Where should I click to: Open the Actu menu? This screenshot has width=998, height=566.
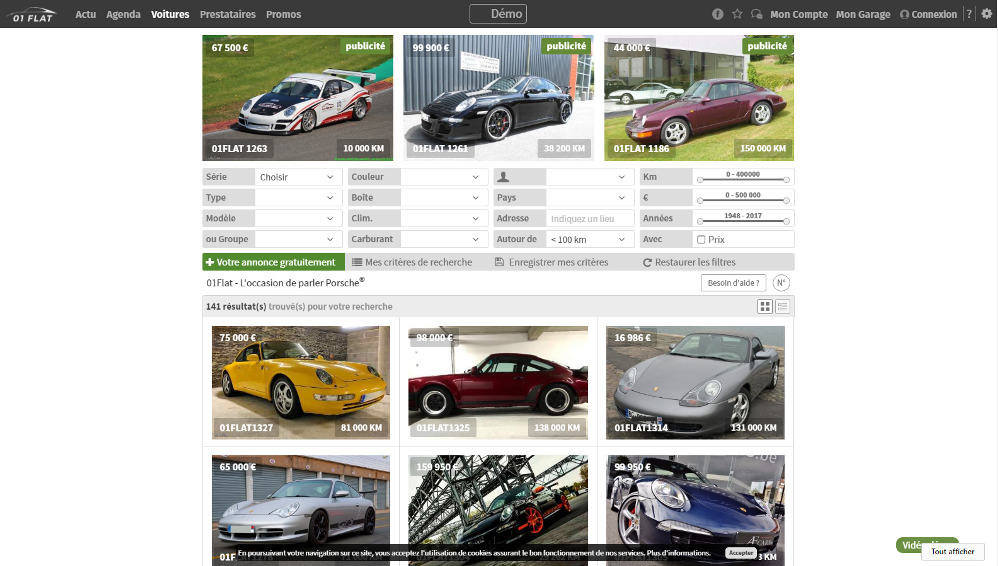tap(85, 14)
